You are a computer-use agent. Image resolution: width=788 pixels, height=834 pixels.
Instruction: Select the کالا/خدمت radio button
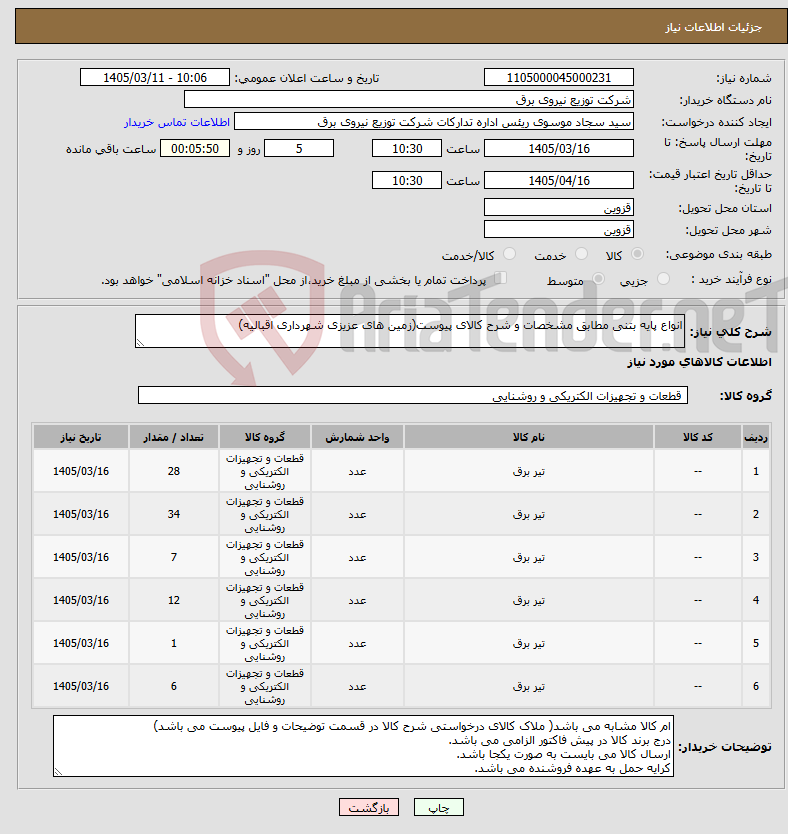click(x=509, y=254)
